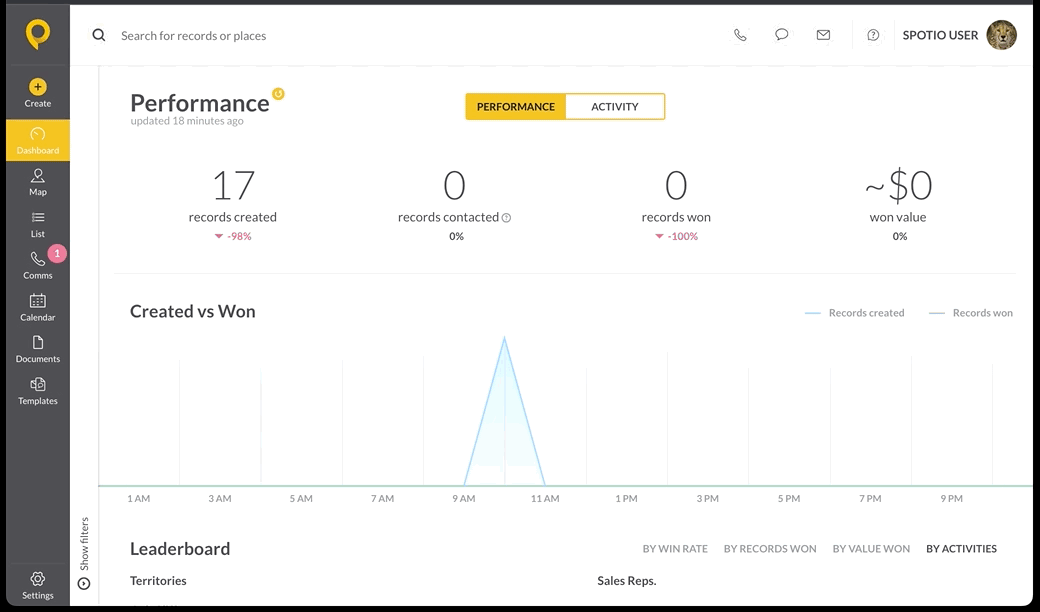The height and width of the screenshot is (612, 1040).
Task: Click the help question mark icon
Action: coord(874,35)
